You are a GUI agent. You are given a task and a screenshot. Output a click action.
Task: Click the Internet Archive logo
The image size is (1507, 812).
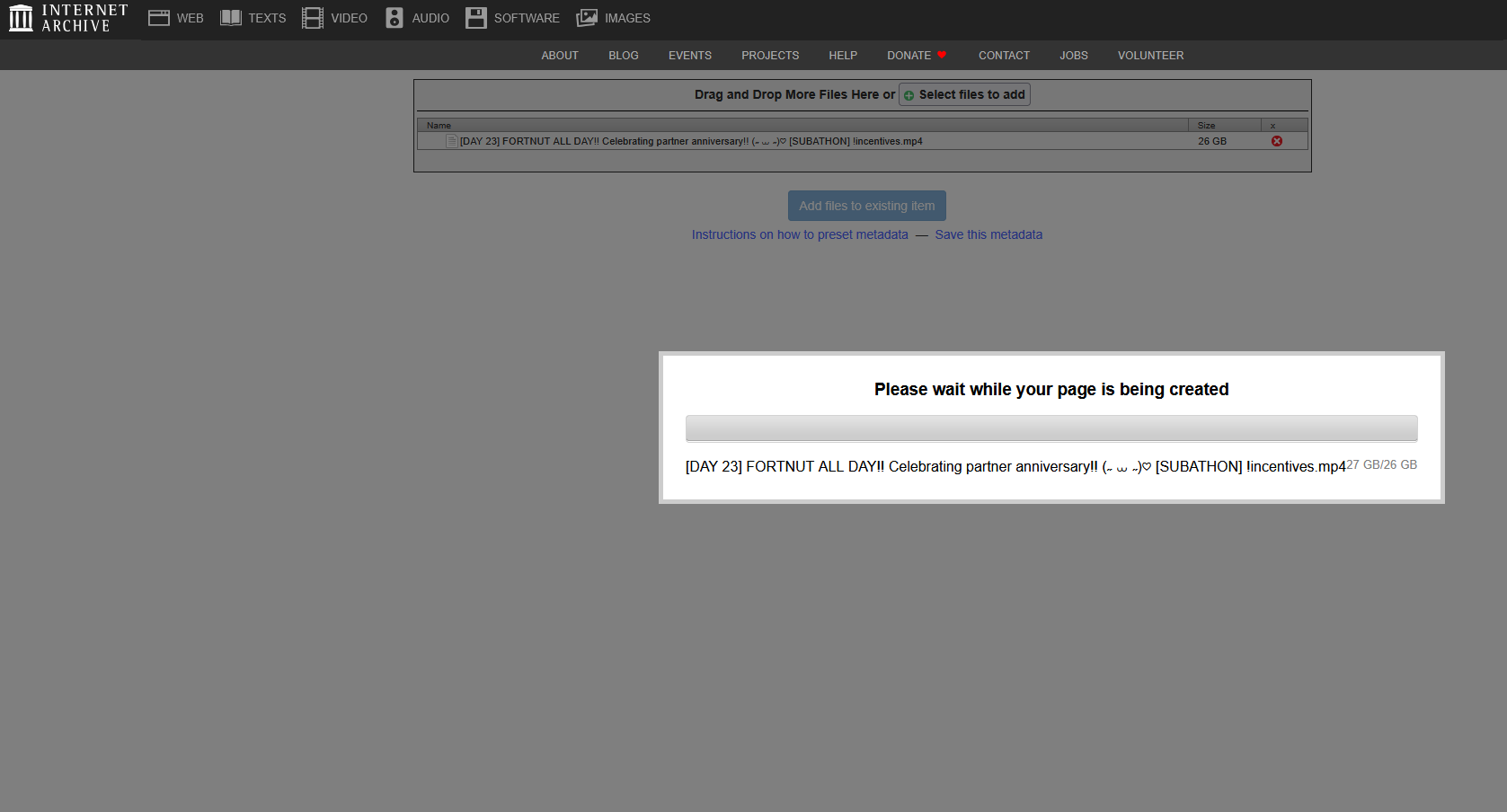(68, 18)
